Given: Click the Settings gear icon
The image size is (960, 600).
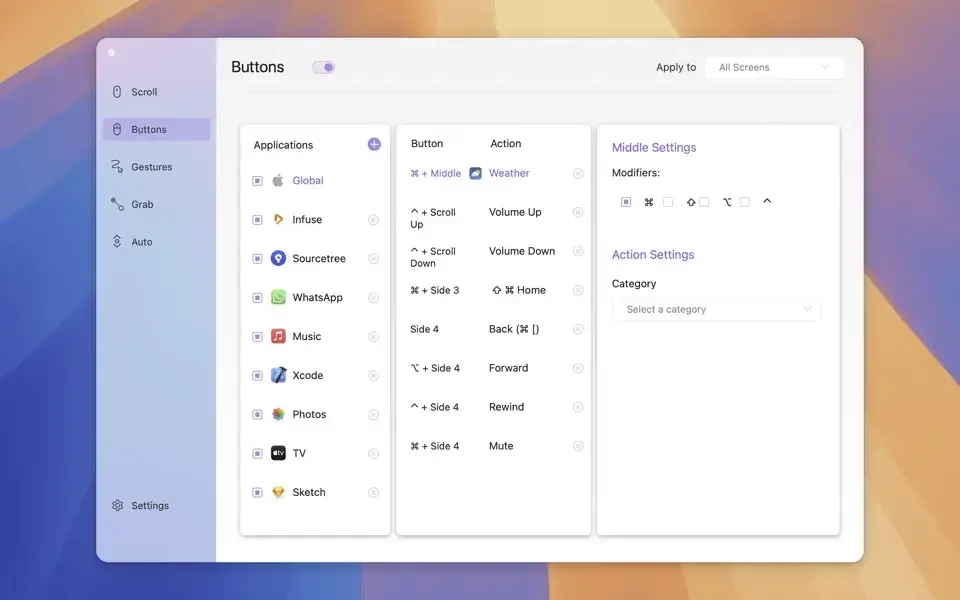Looking at the screenshot, I should click(118, 505).
